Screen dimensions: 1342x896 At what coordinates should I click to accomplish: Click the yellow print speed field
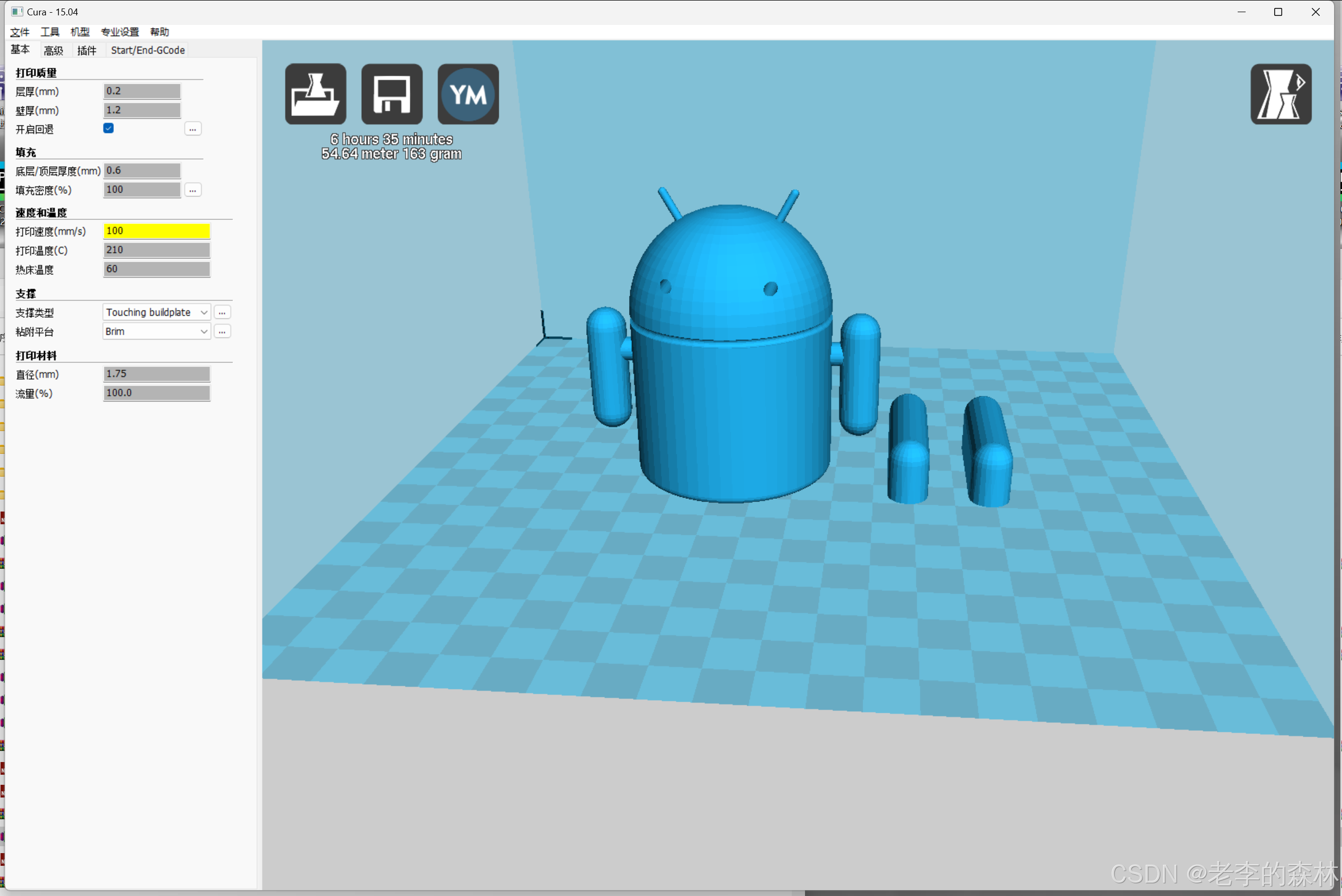pyautogui.click(x=157, y=231)
